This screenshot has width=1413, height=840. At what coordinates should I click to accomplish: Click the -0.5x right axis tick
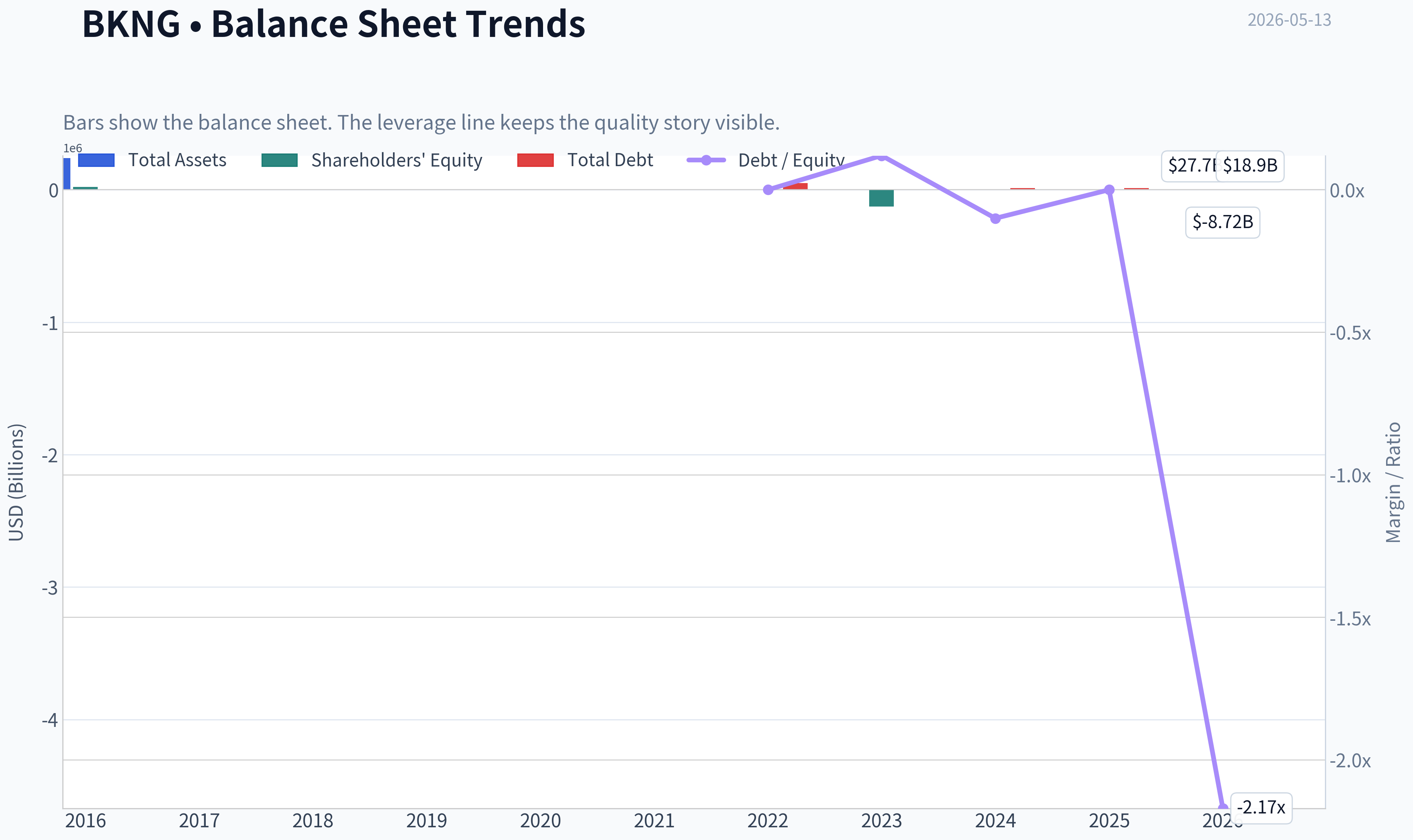pyautogui.click(x=1350, y=333)
